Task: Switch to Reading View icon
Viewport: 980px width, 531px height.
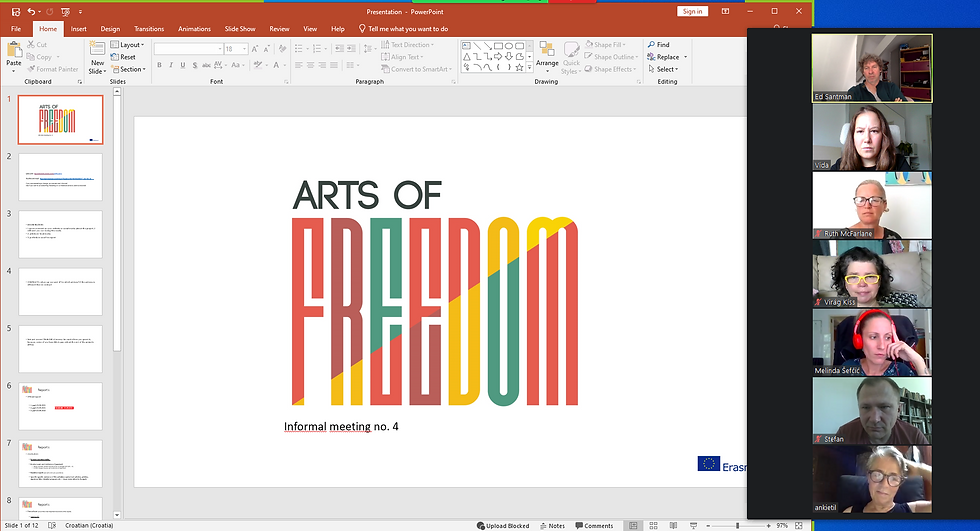Action: (673, 526)
